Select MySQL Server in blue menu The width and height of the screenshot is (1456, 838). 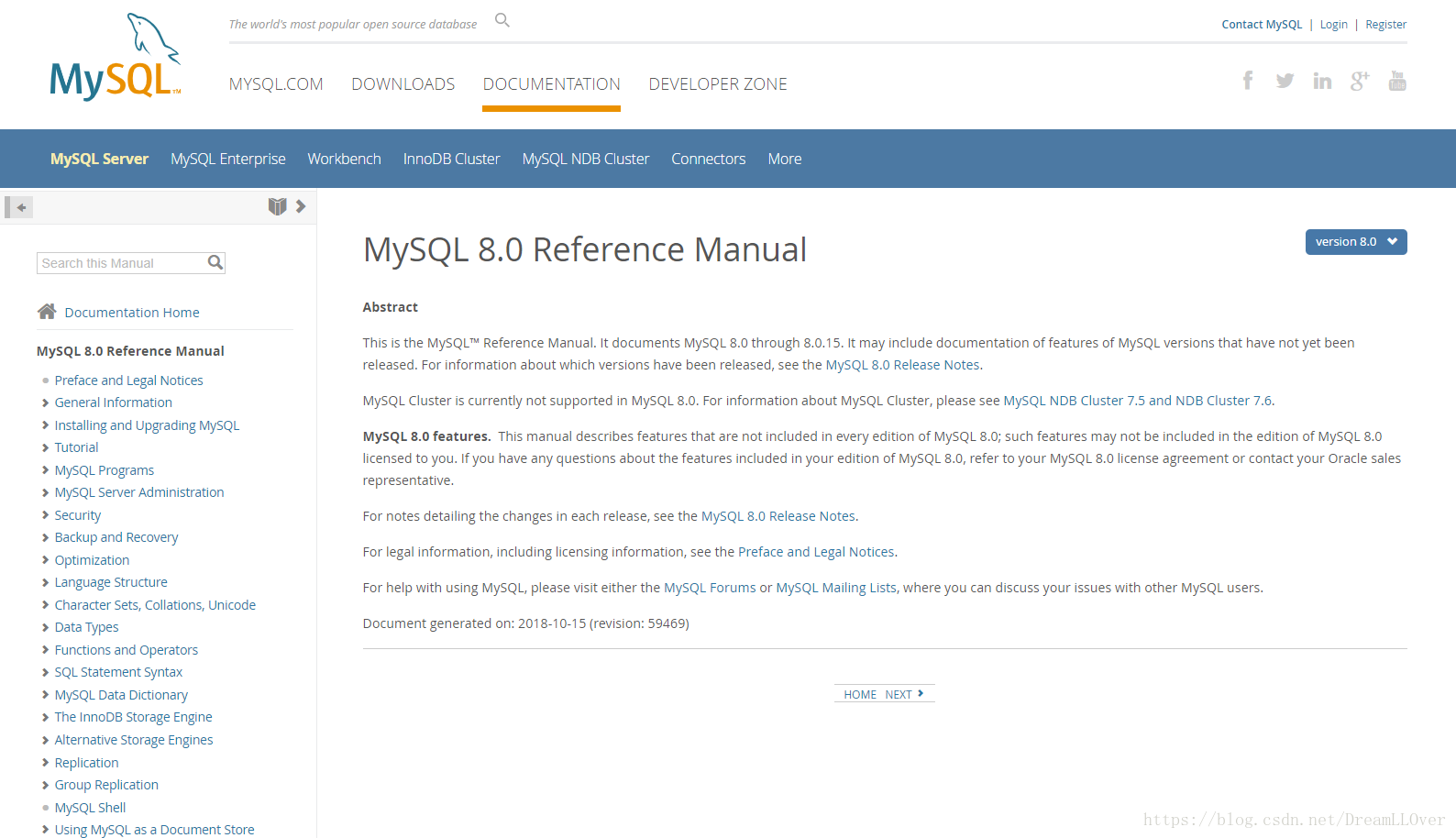(x=99, y=159)
